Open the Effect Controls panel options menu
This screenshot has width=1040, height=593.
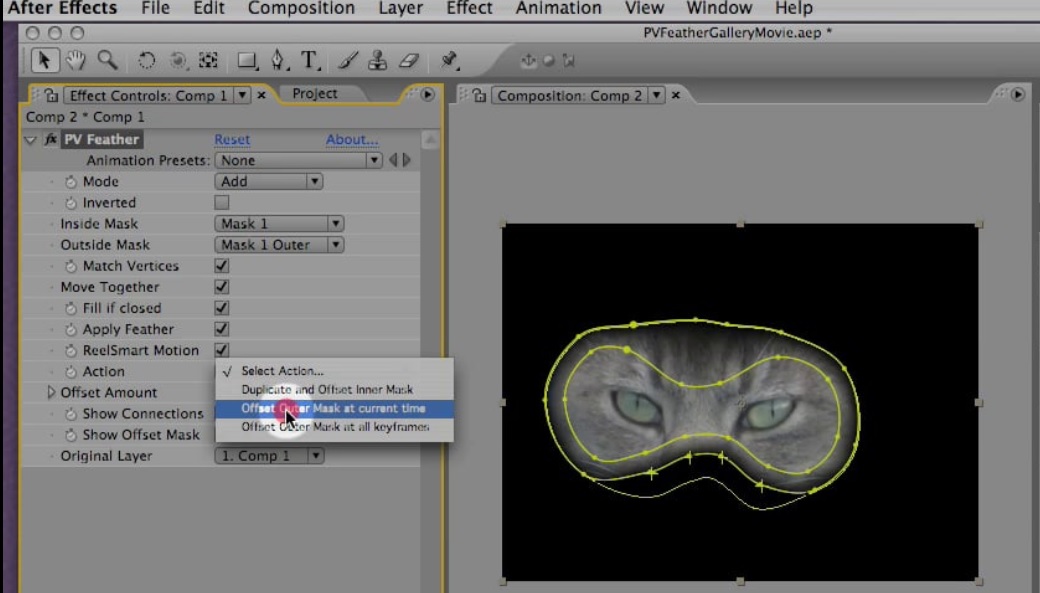point(427,95)
